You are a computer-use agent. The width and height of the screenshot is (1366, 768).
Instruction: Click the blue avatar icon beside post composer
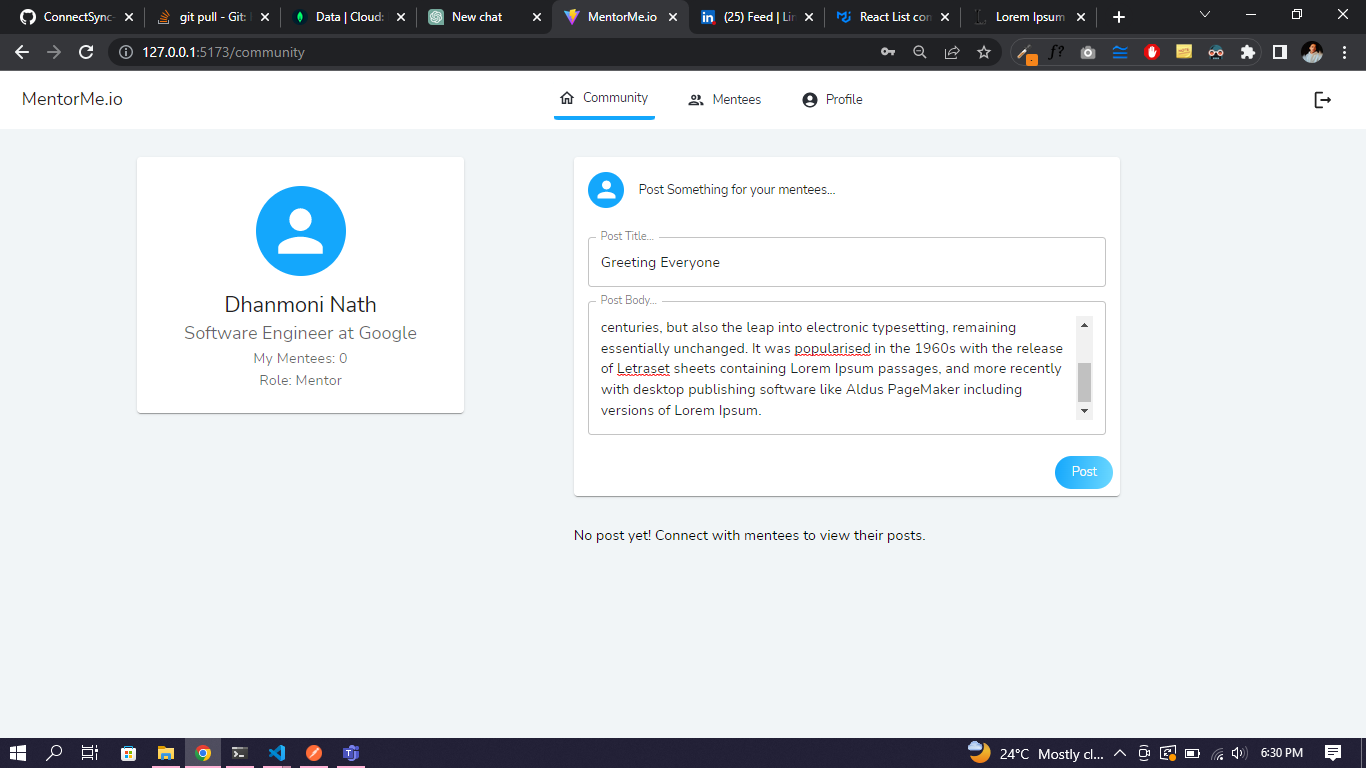pos(606,189)
